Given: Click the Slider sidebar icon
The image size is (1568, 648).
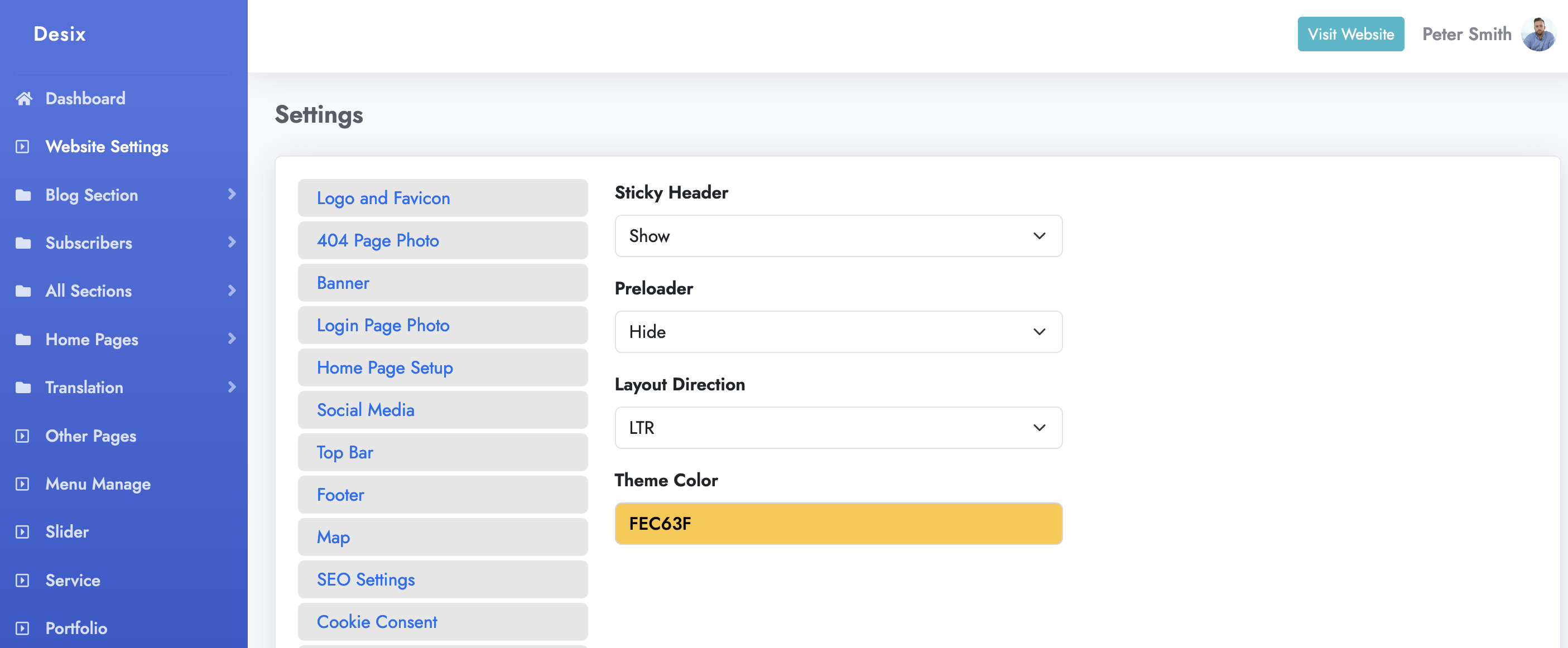Looking at the screenshot, I should tap(22, 532).
